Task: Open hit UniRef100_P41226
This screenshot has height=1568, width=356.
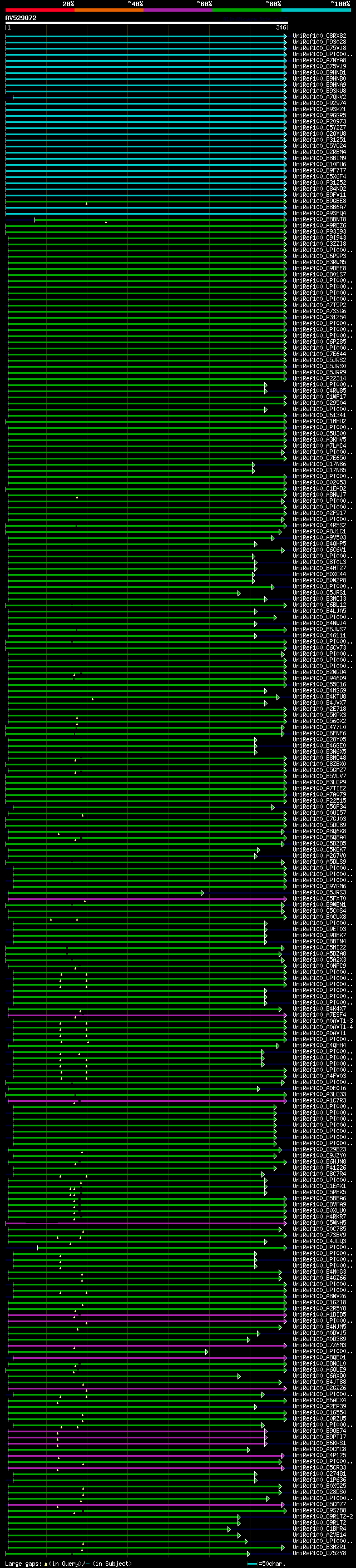Action: (319, 1168)
